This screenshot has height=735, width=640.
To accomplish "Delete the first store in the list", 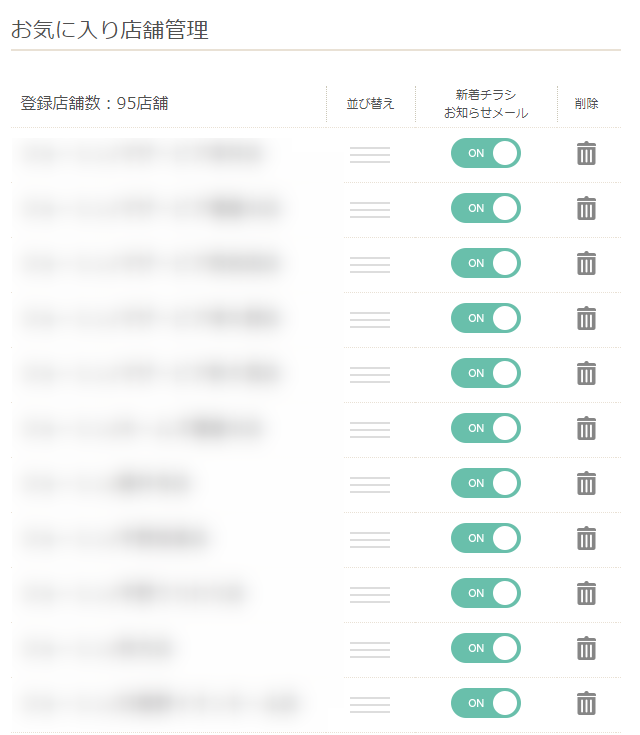I will pos(587,154).
